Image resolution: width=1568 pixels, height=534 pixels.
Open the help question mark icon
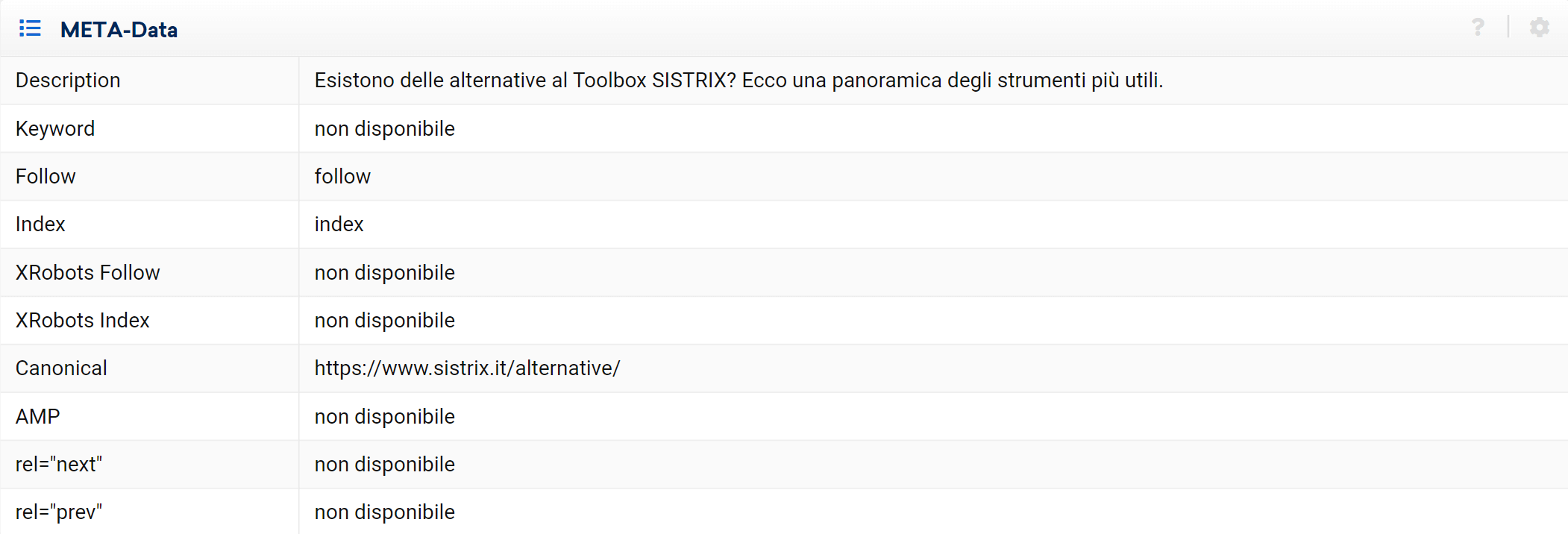pos(1478,28)
